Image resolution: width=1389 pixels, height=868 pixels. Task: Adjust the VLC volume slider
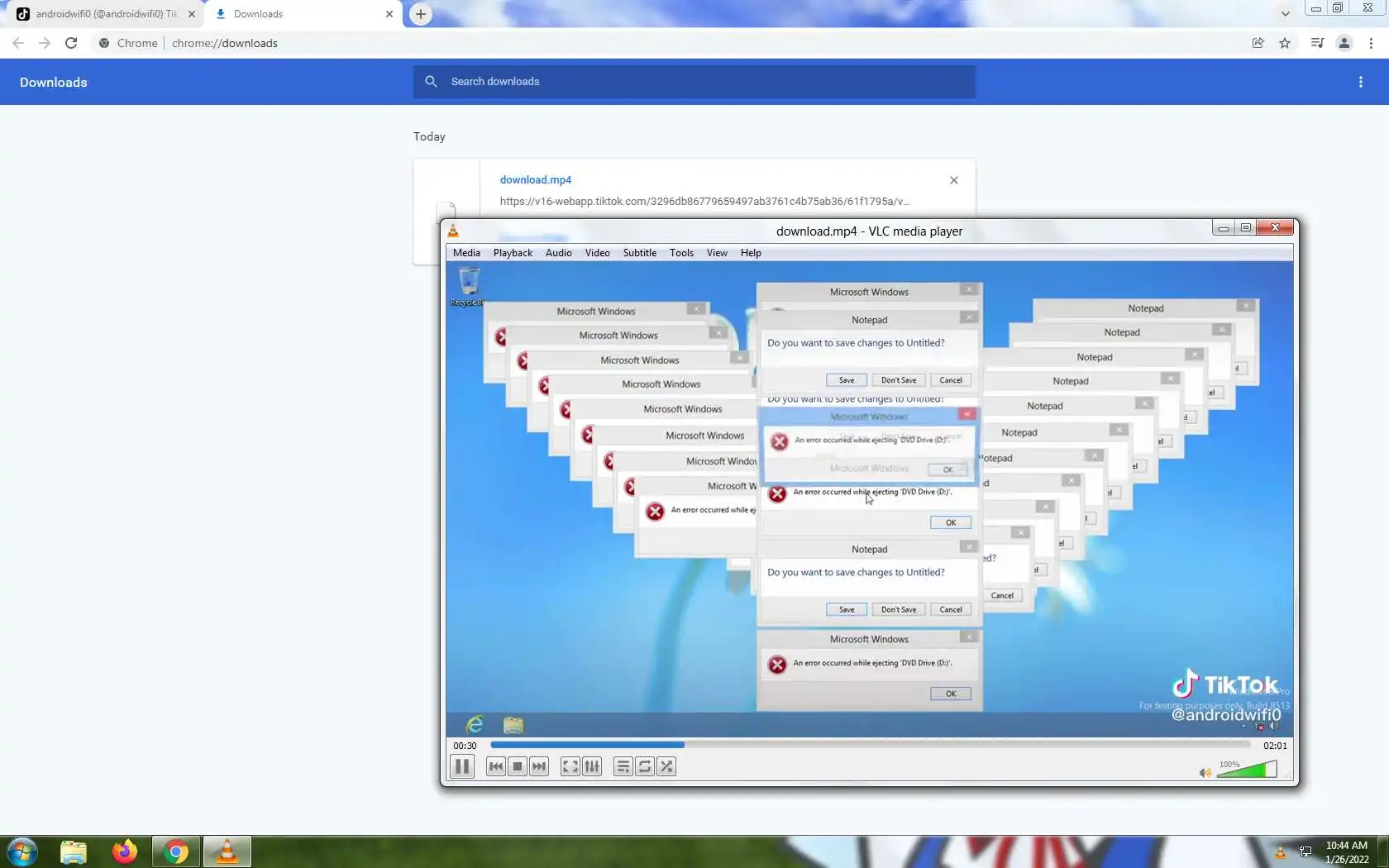[x=1247, y=770]
